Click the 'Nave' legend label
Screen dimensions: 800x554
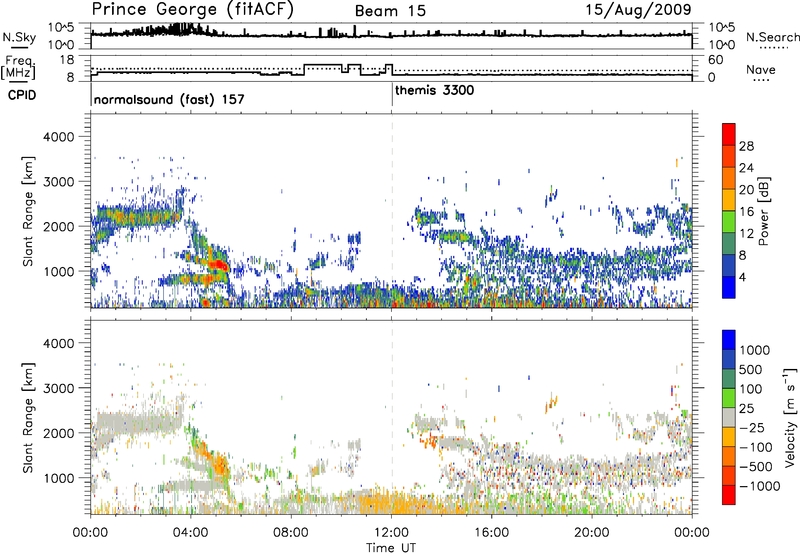point(761,69)
